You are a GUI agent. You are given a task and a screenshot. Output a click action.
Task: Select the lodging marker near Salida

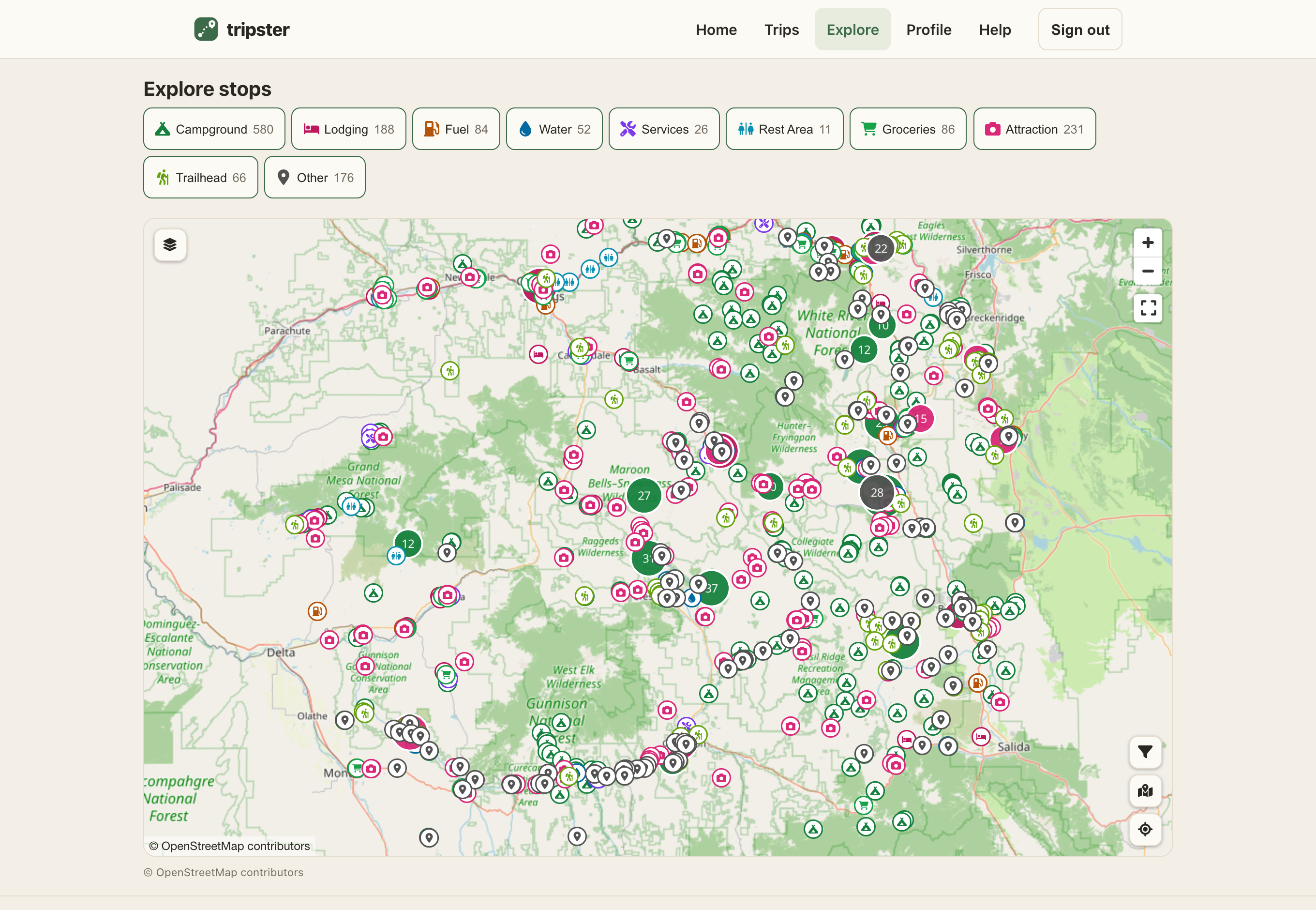click(981, 737)
